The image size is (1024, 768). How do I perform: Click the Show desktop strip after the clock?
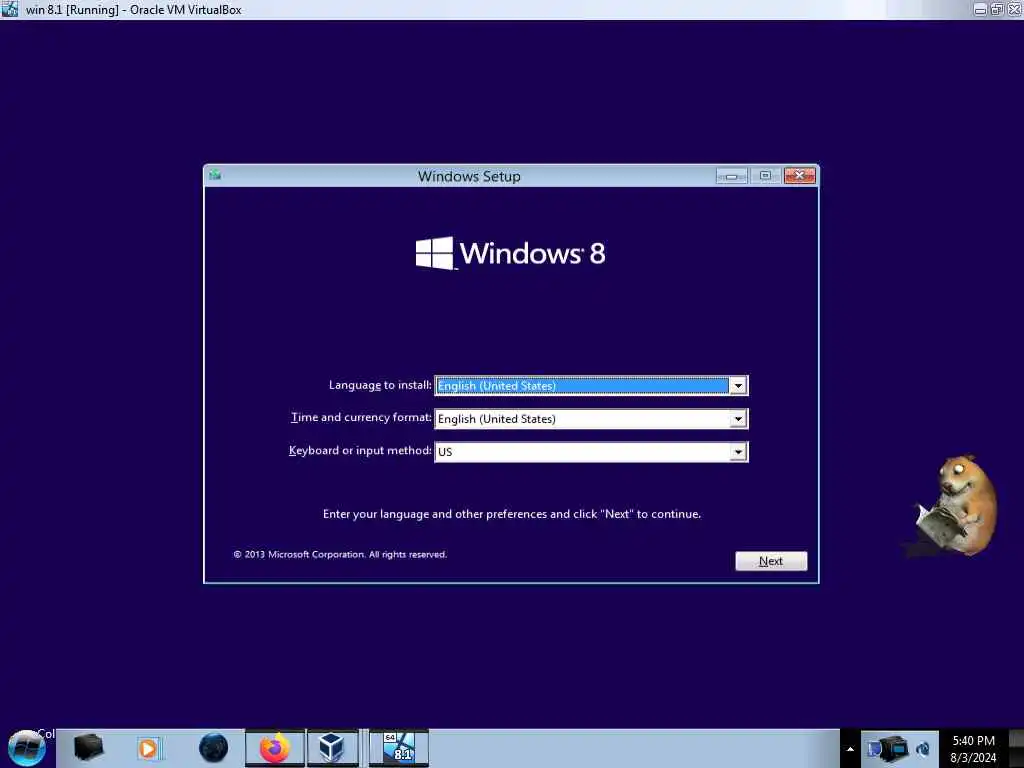tap(1016, 748)
